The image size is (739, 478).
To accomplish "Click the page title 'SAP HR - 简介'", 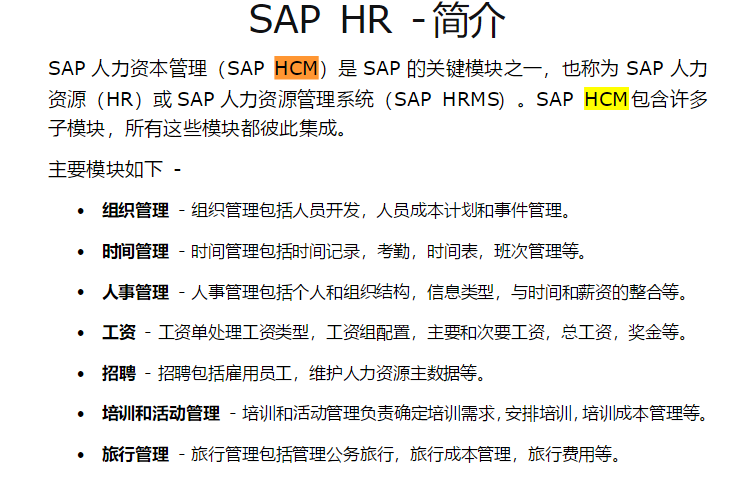I will tap(377, 20).
